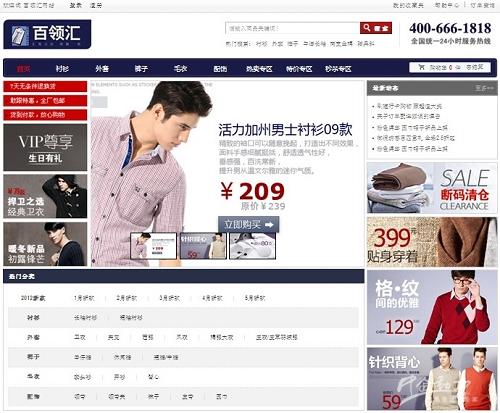
Task: Open 热卖专区 in the navigation bar
Action: click(259, 69)
